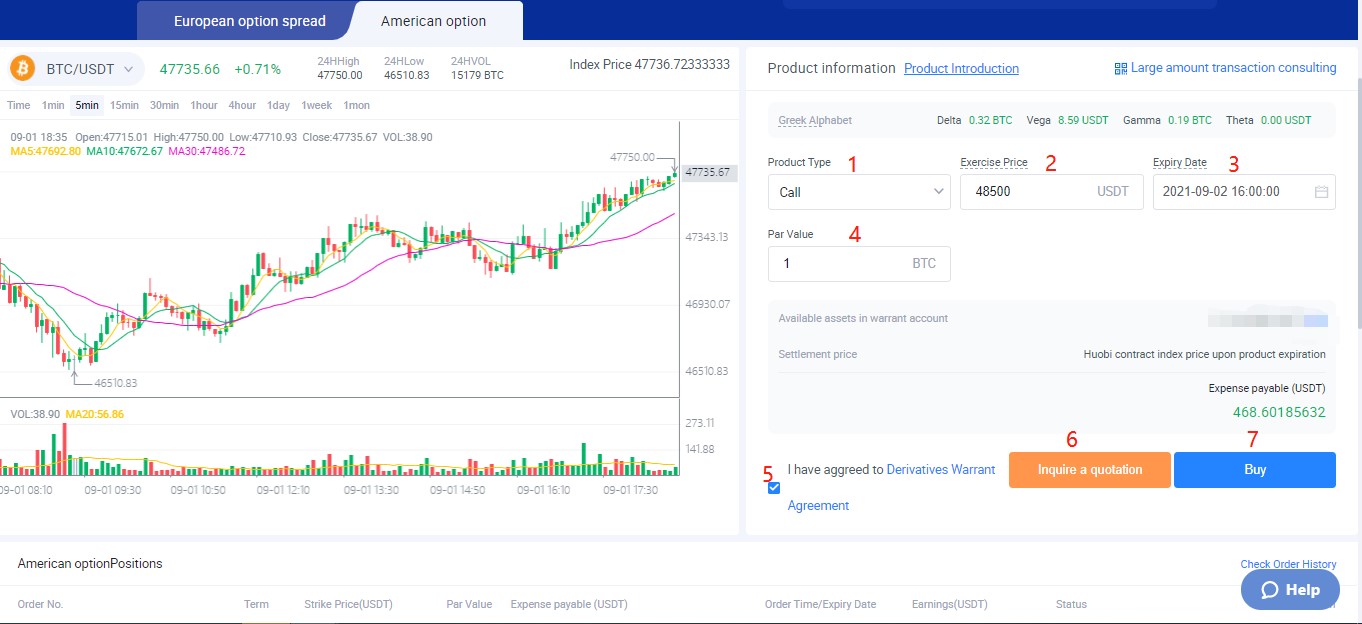Select the 1min chart interval
The width and height of the screenshot is (1362, 624).
[53, 105]
